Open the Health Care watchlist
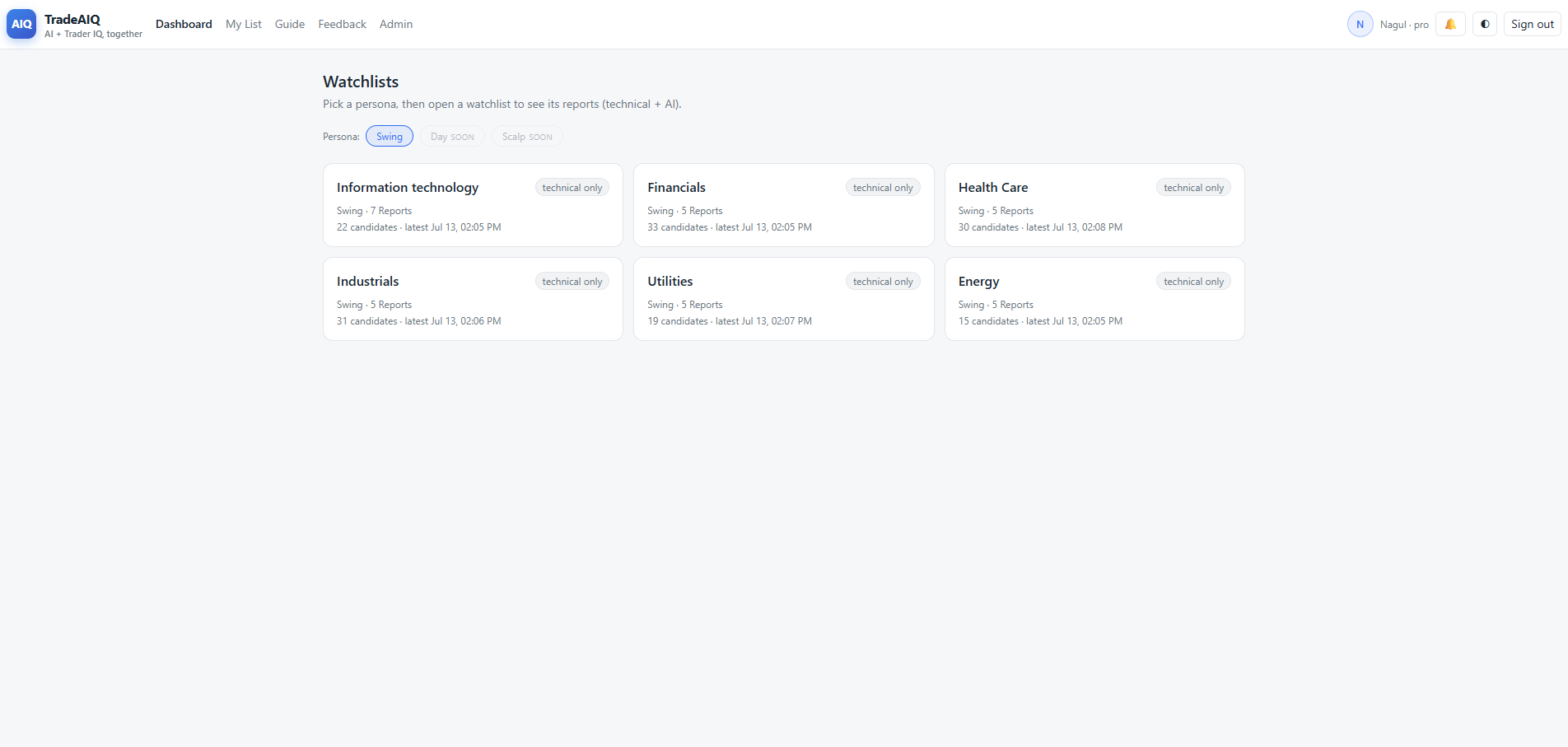Screen dimensions: 1568x747 (1094, 205)
